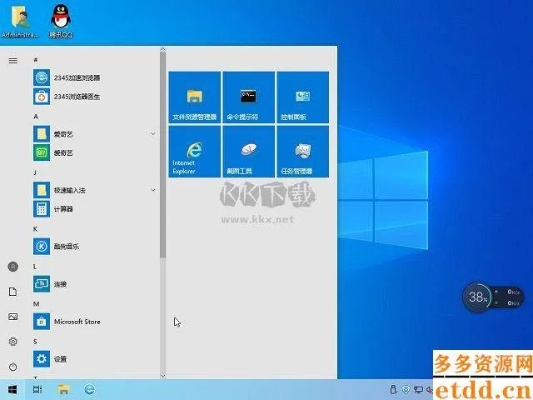Image resolution: width=533 pixels, height=400 pixels.
Task: Expand the 极速输入法 folder chevron
Action: 153,190
